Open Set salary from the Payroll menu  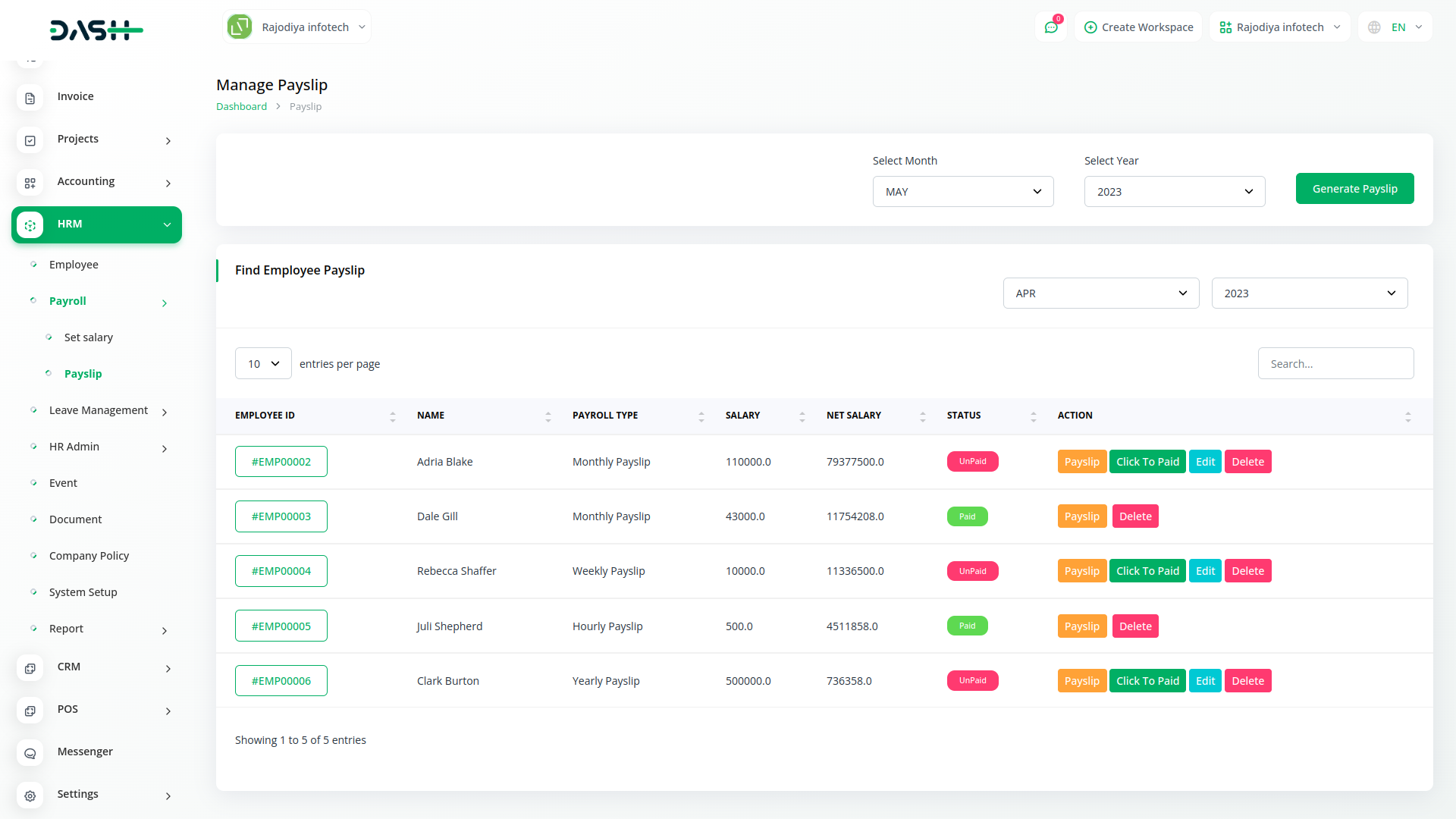pyautogui.click(x=89, y=337)
